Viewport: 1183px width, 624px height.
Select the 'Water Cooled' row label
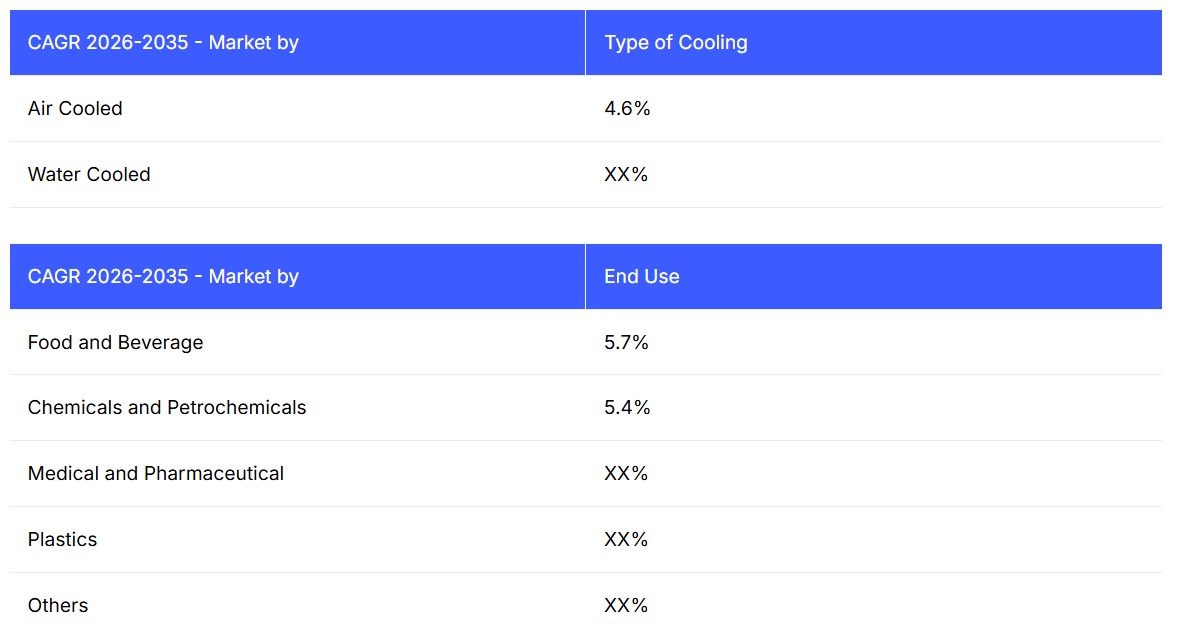click(x=89, y=175)
